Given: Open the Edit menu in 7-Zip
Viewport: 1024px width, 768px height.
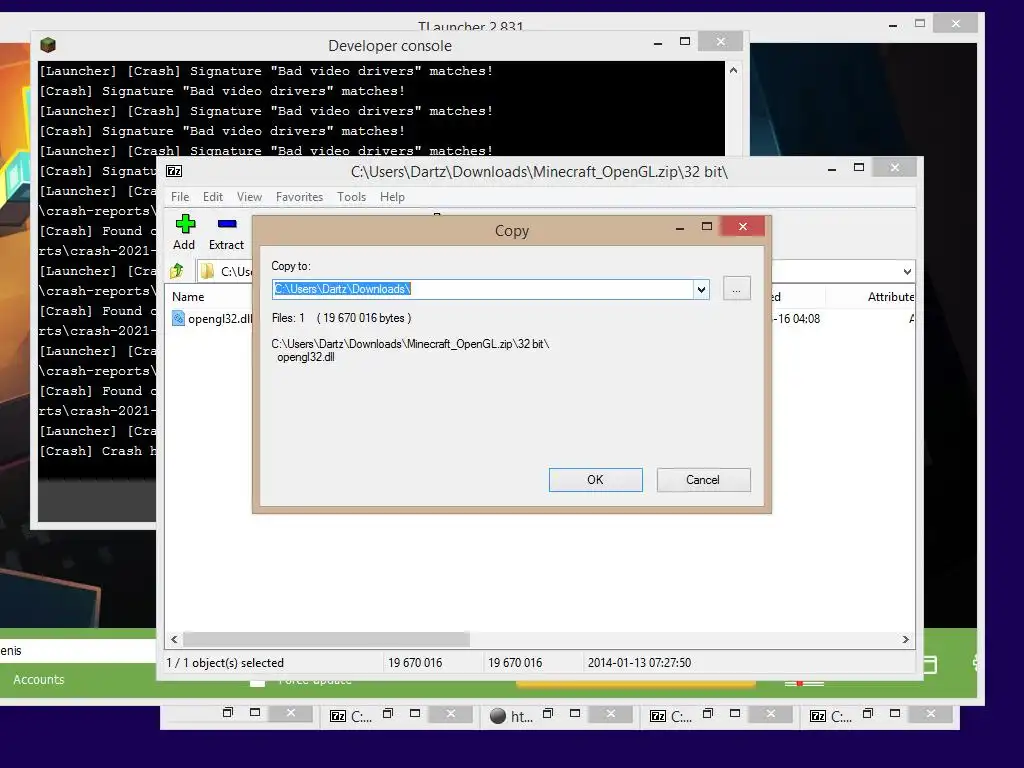Looking at the screenshot, I should coord(213,197).
